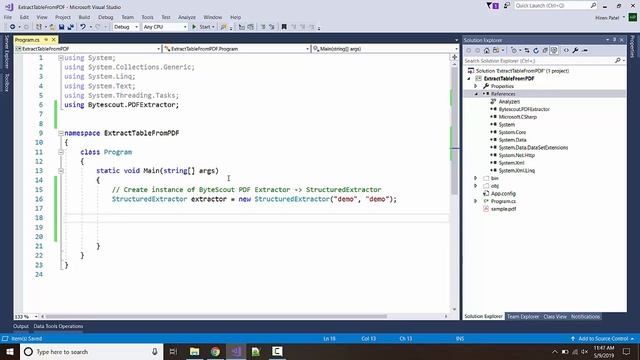Select Bytescout.PDFExtractor reference
Image resolution: width=640 pixels, height=360 pixels.
(x=524, y=109)
